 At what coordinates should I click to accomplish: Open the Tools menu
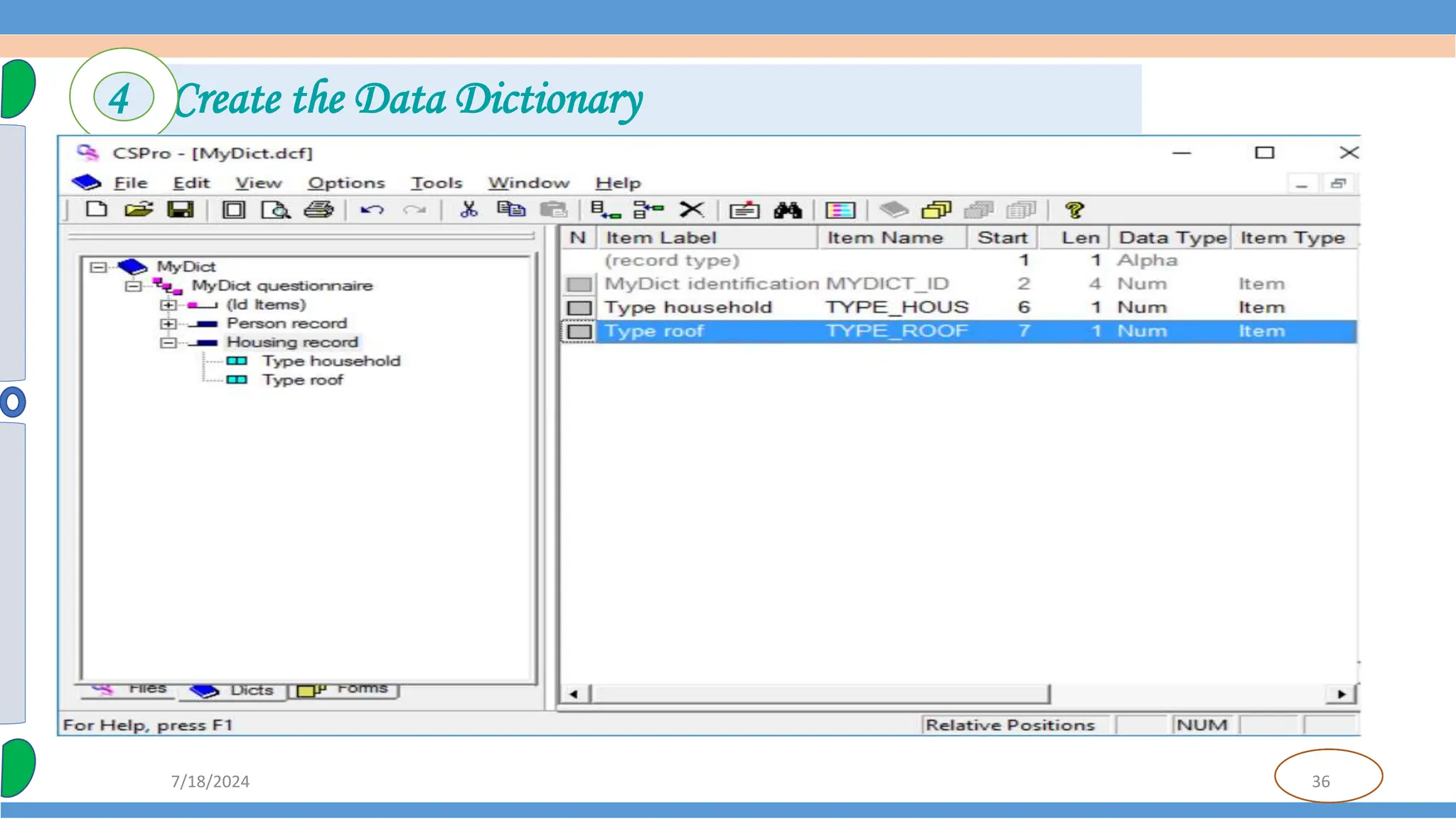[x=437, y=183]
